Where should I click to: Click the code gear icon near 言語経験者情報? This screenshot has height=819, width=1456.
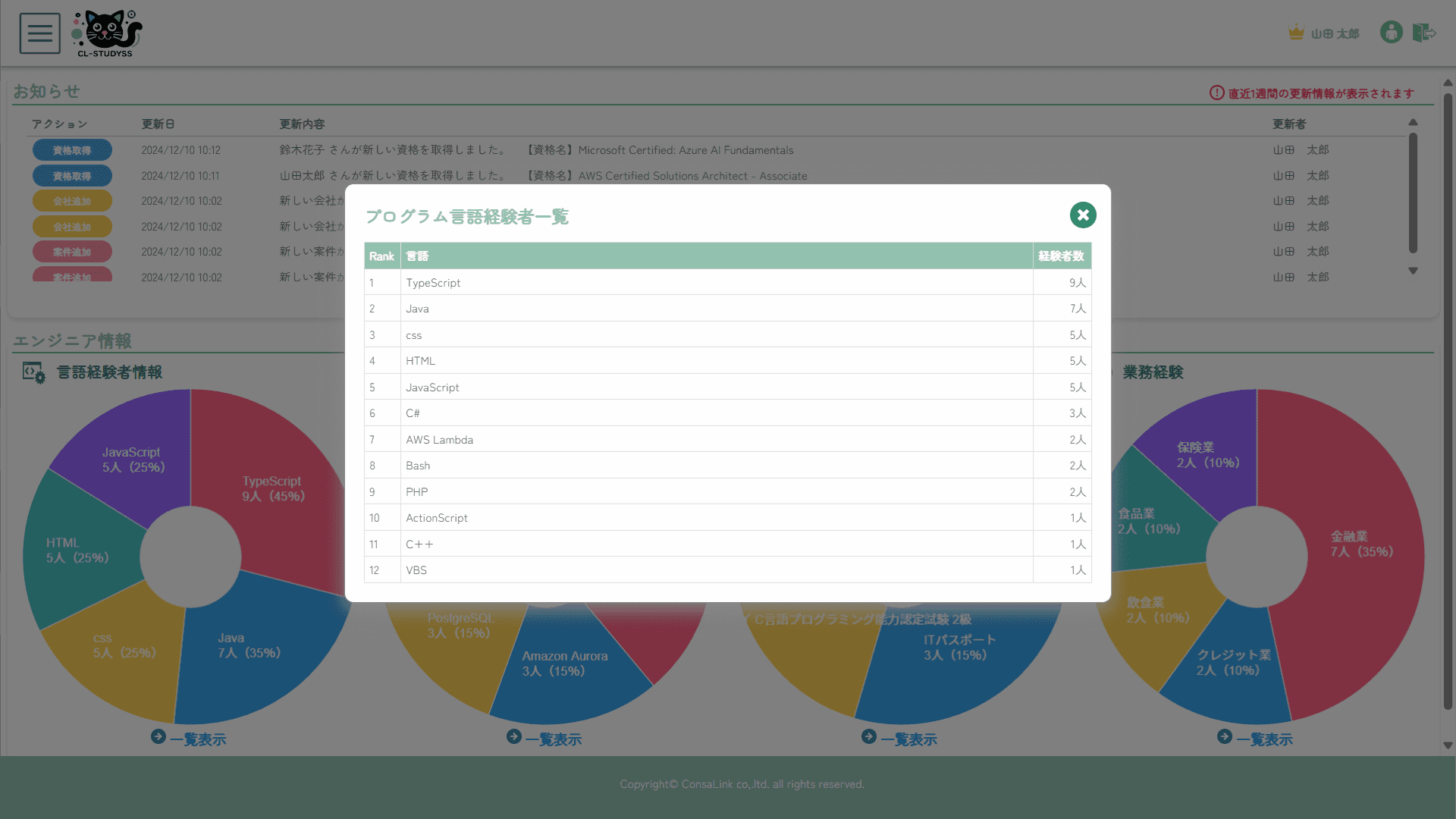point(34,372)
